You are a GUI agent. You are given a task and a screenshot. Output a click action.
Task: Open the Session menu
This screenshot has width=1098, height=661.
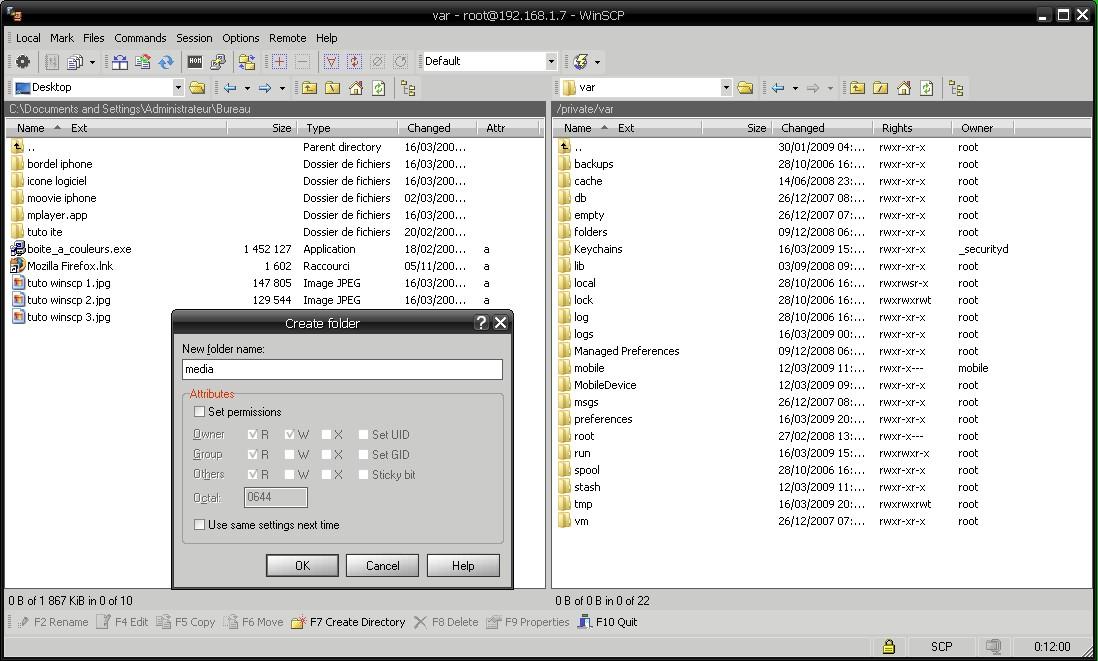pyautogui.click(x=192, y=38)
